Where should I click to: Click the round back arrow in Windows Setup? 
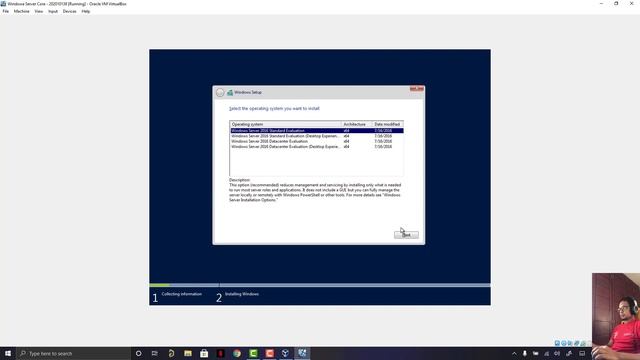click(220, 93)
